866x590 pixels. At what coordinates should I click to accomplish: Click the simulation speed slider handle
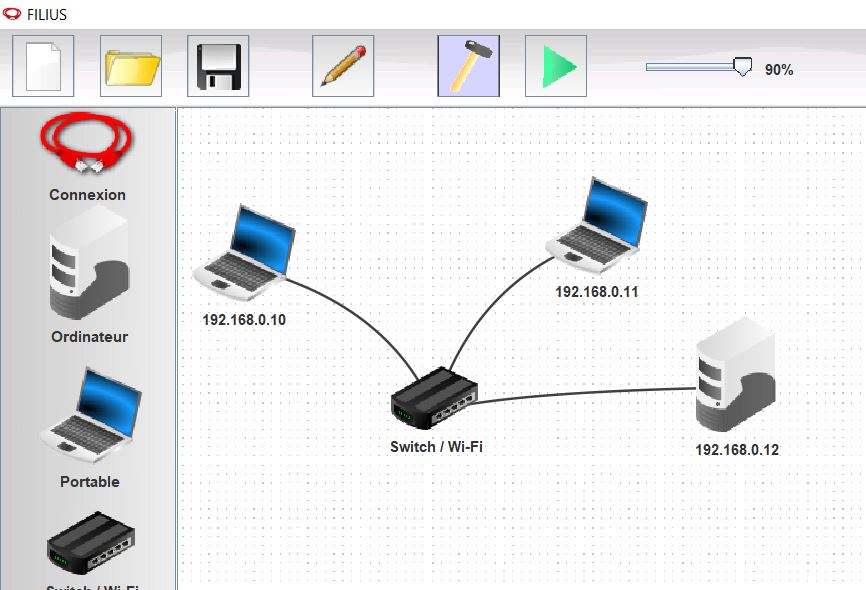[x=741, y=67]
